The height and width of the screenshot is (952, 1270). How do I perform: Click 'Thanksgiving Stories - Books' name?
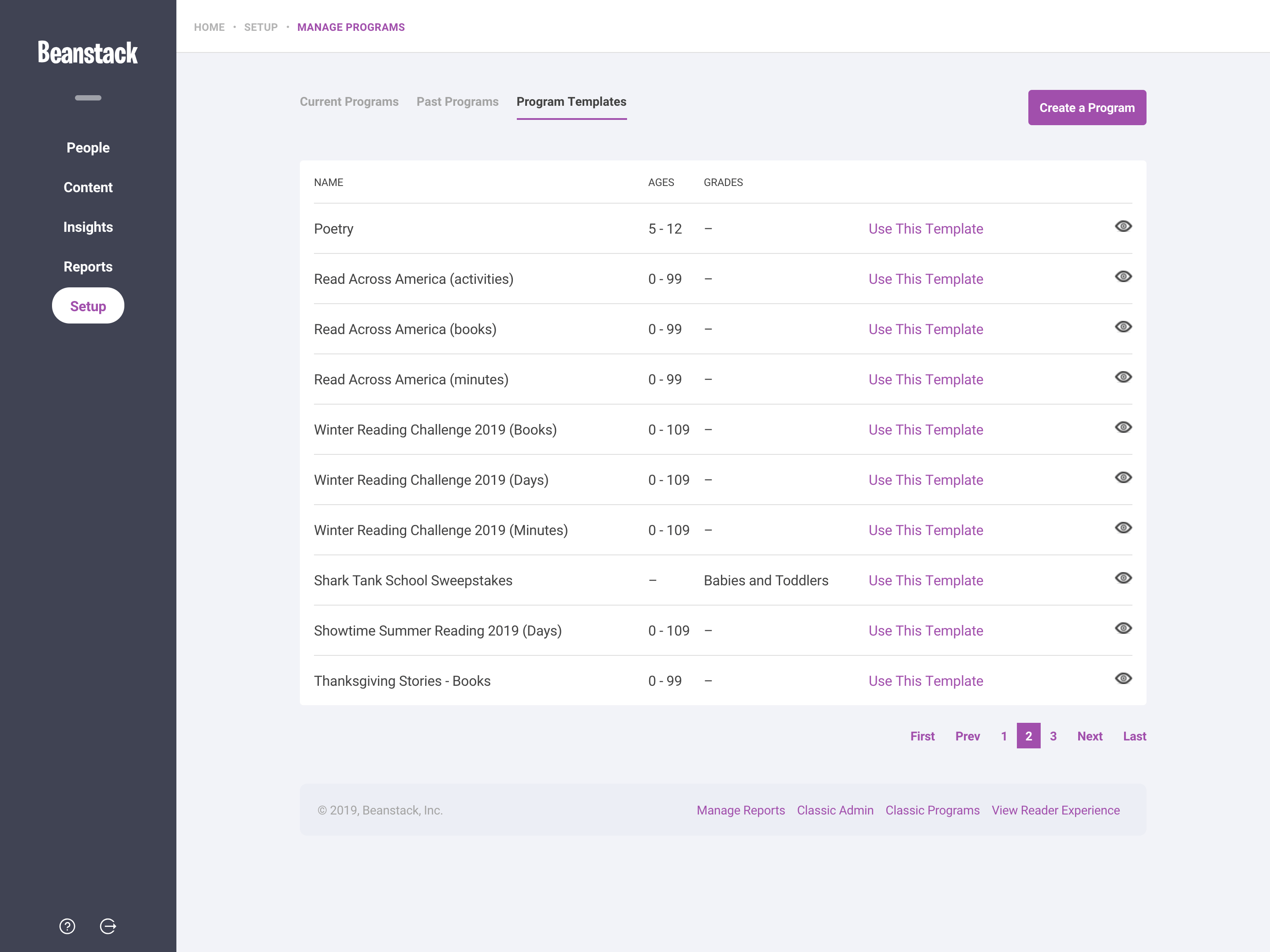pyautogui.click(x=402, y=681)
